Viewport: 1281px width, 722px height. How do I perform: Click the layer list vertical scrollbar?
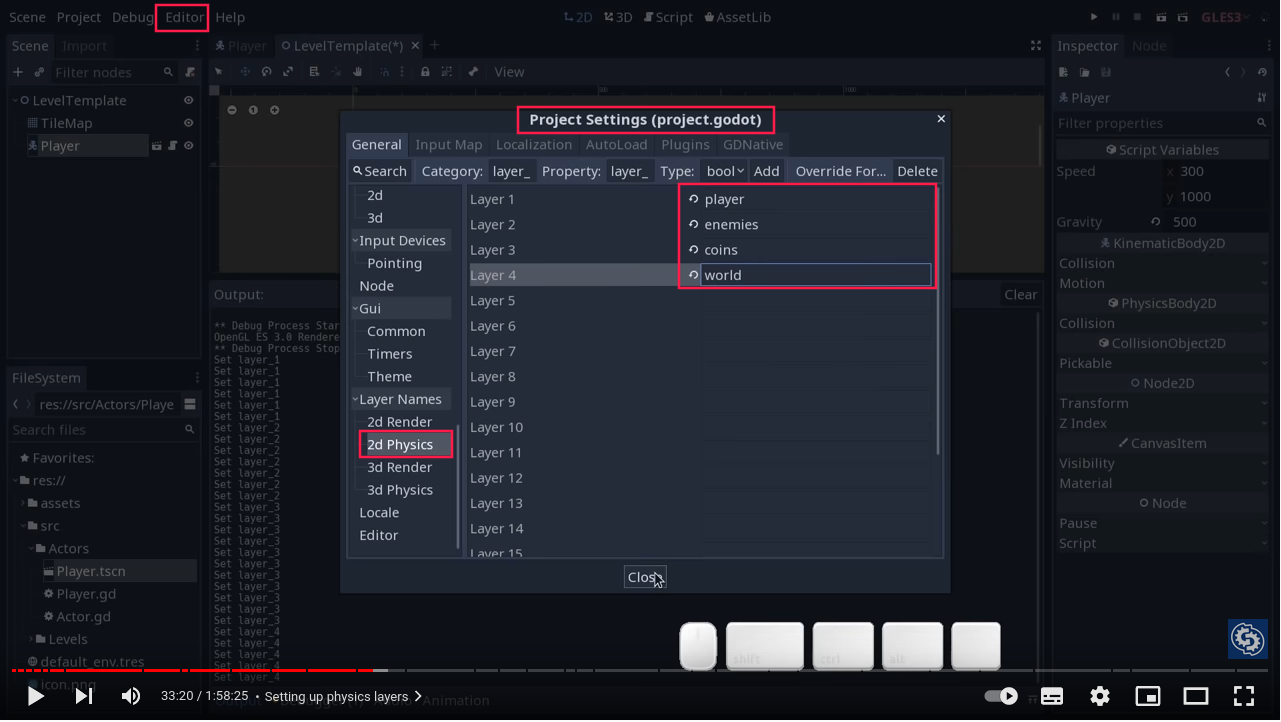click(x=937, y=320)
